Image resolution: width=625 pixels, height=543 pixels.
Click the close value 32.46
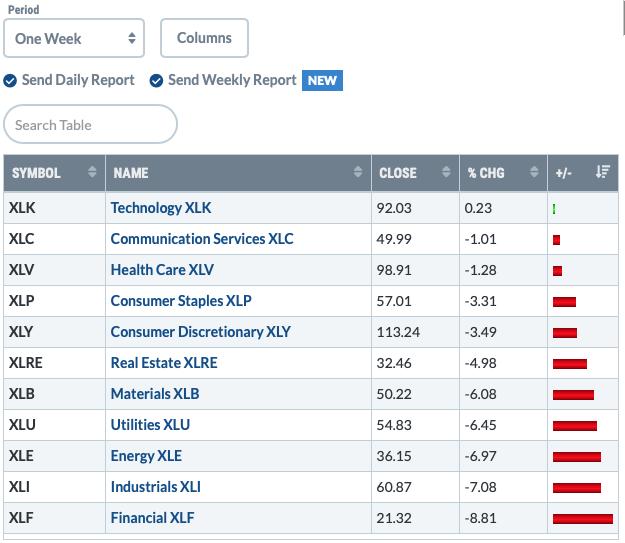click(394, 364)
